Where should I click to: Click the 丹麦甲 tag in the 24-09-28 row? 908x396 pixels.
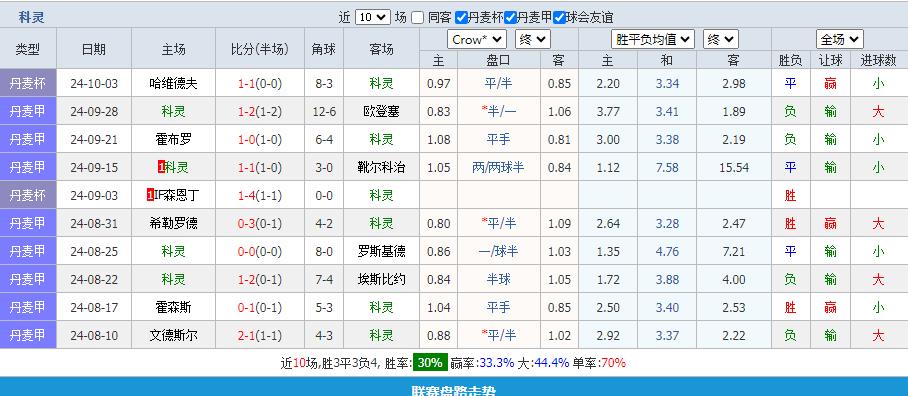[28, 111]
